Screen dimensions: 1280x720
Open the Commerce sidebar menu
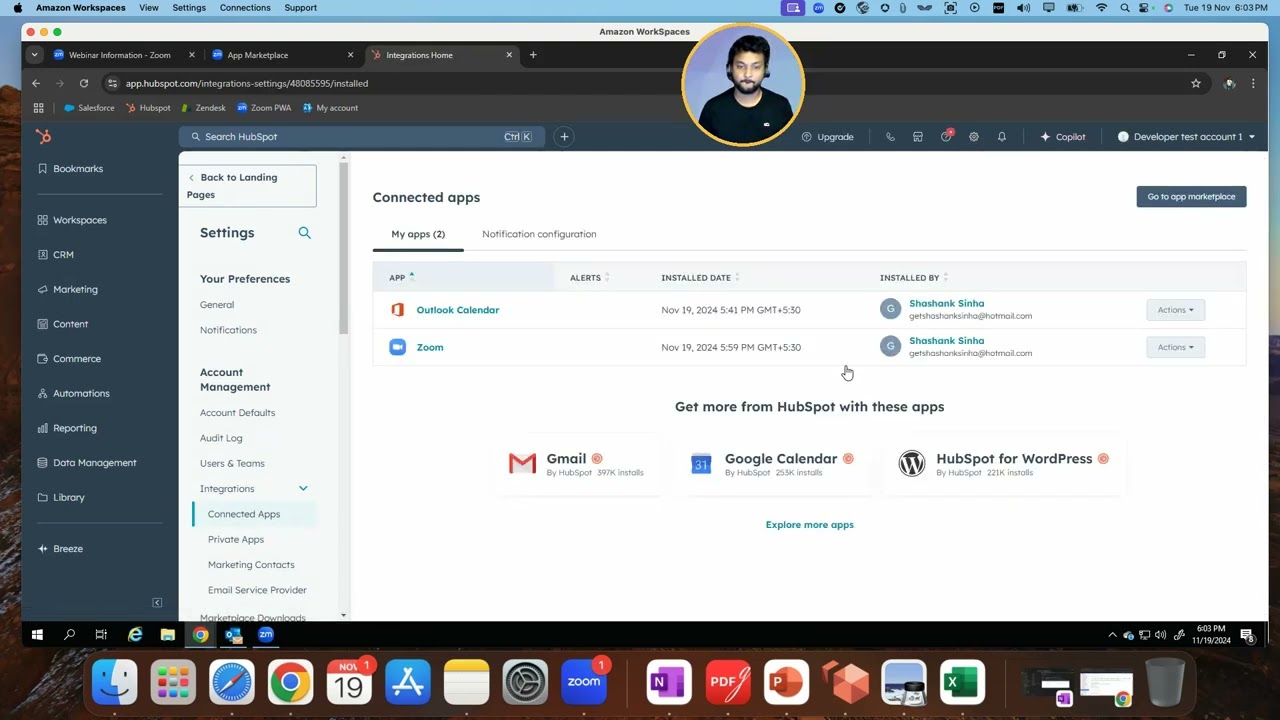pos(69,359)
